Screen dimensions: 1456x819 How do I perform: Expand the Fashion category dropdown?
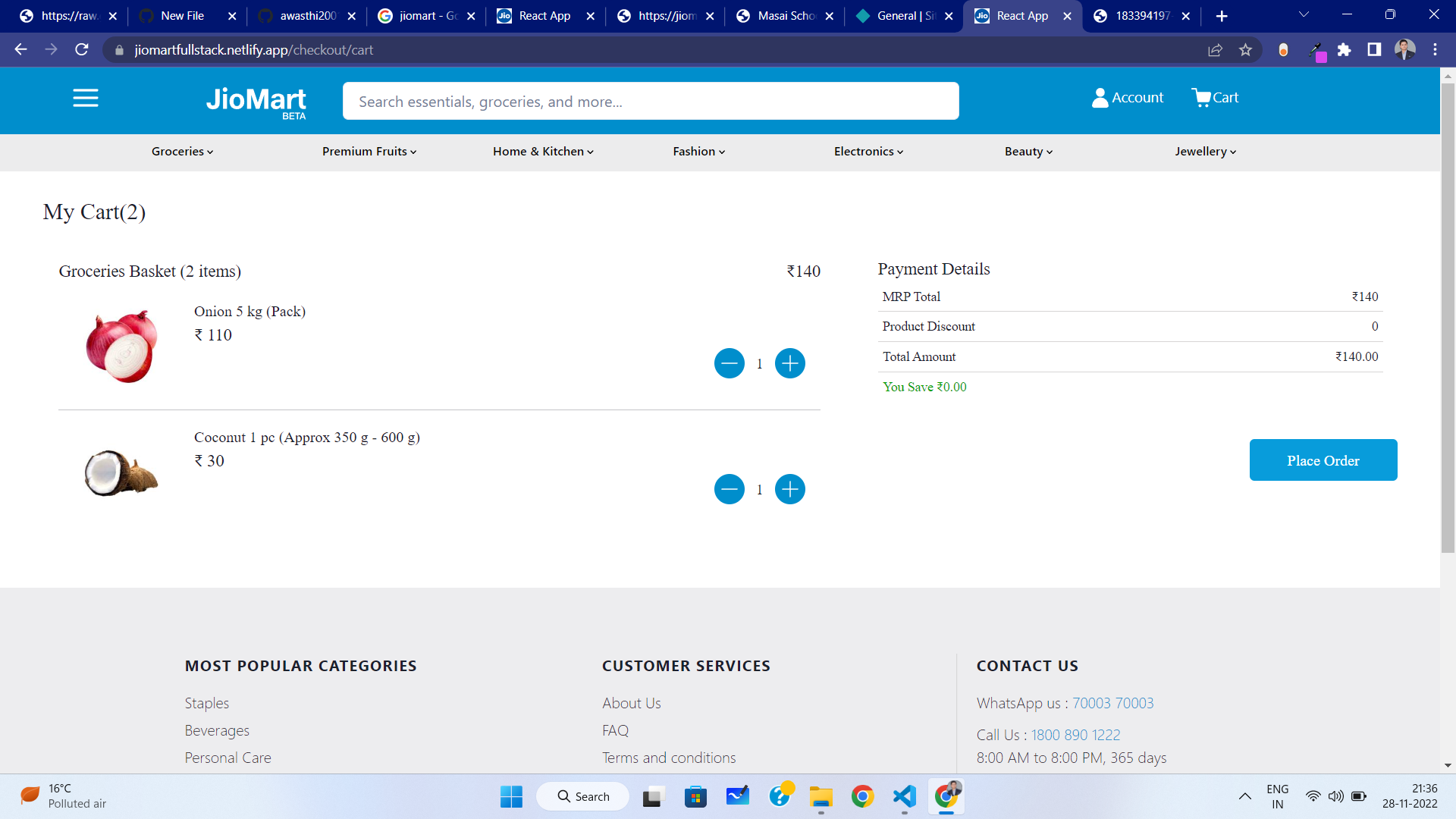(699, 152)
